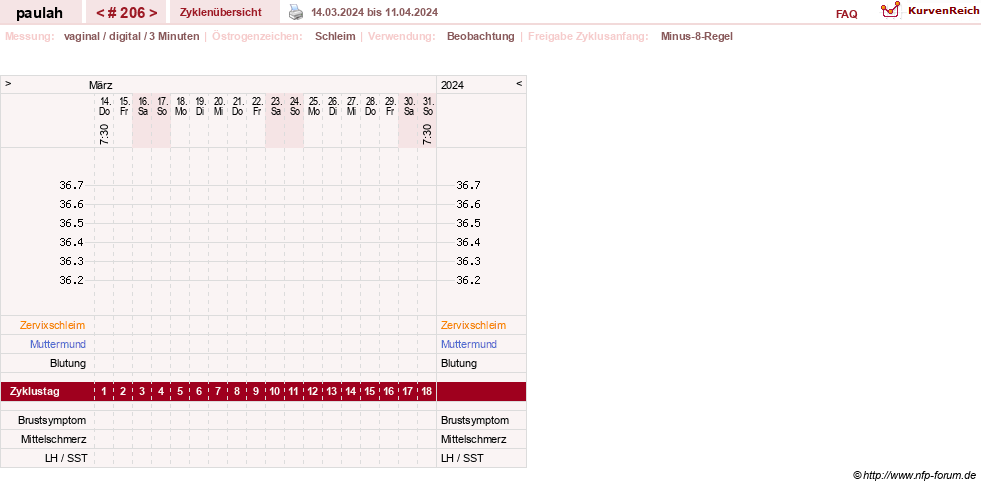
Task: Select cycle day 15 cell
Action: click(370, 392)
